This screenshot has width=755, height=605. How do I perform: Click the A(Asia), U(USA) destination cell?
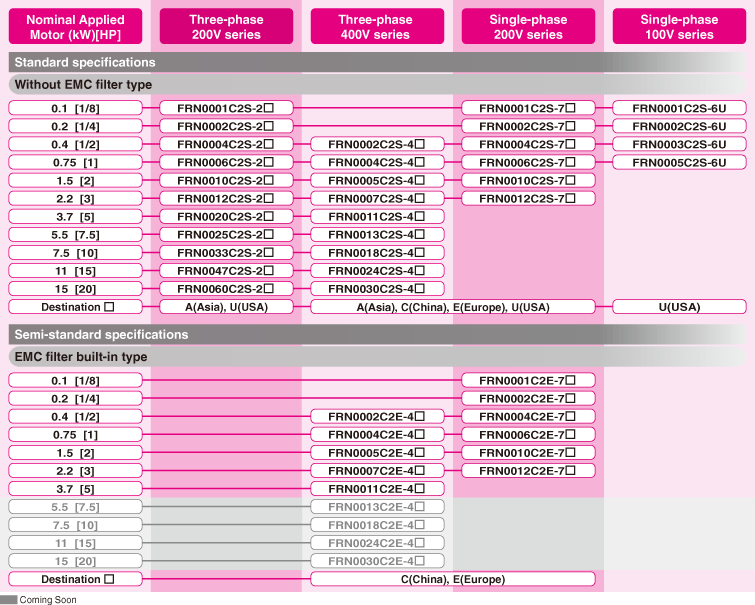click(x=226, y=307)
